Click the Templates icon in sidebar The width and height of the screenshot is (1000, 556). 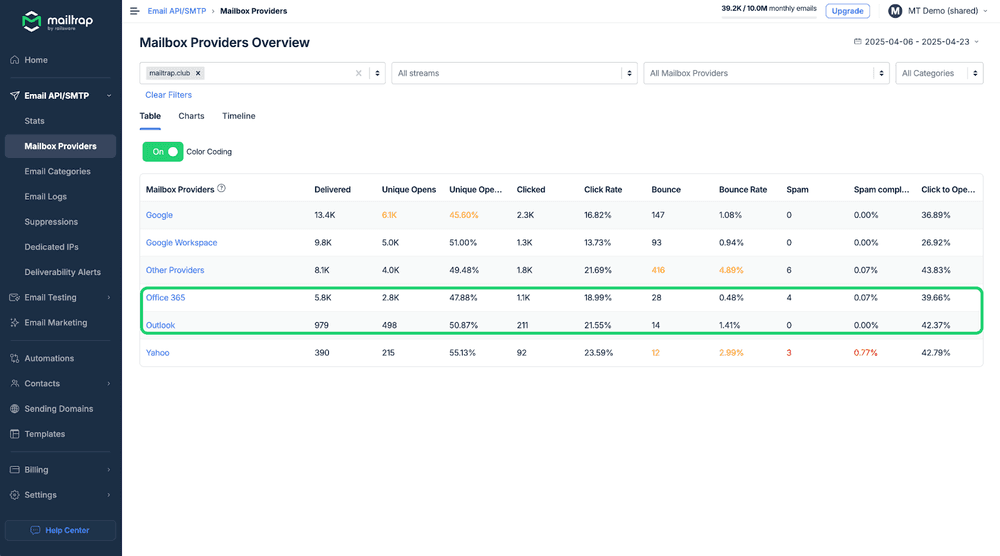tap(15, 434)
